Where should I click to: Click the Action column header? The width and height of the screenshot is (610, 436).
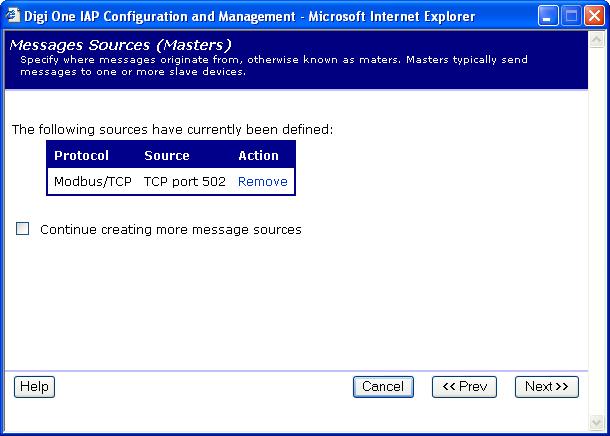click(258, 155)
